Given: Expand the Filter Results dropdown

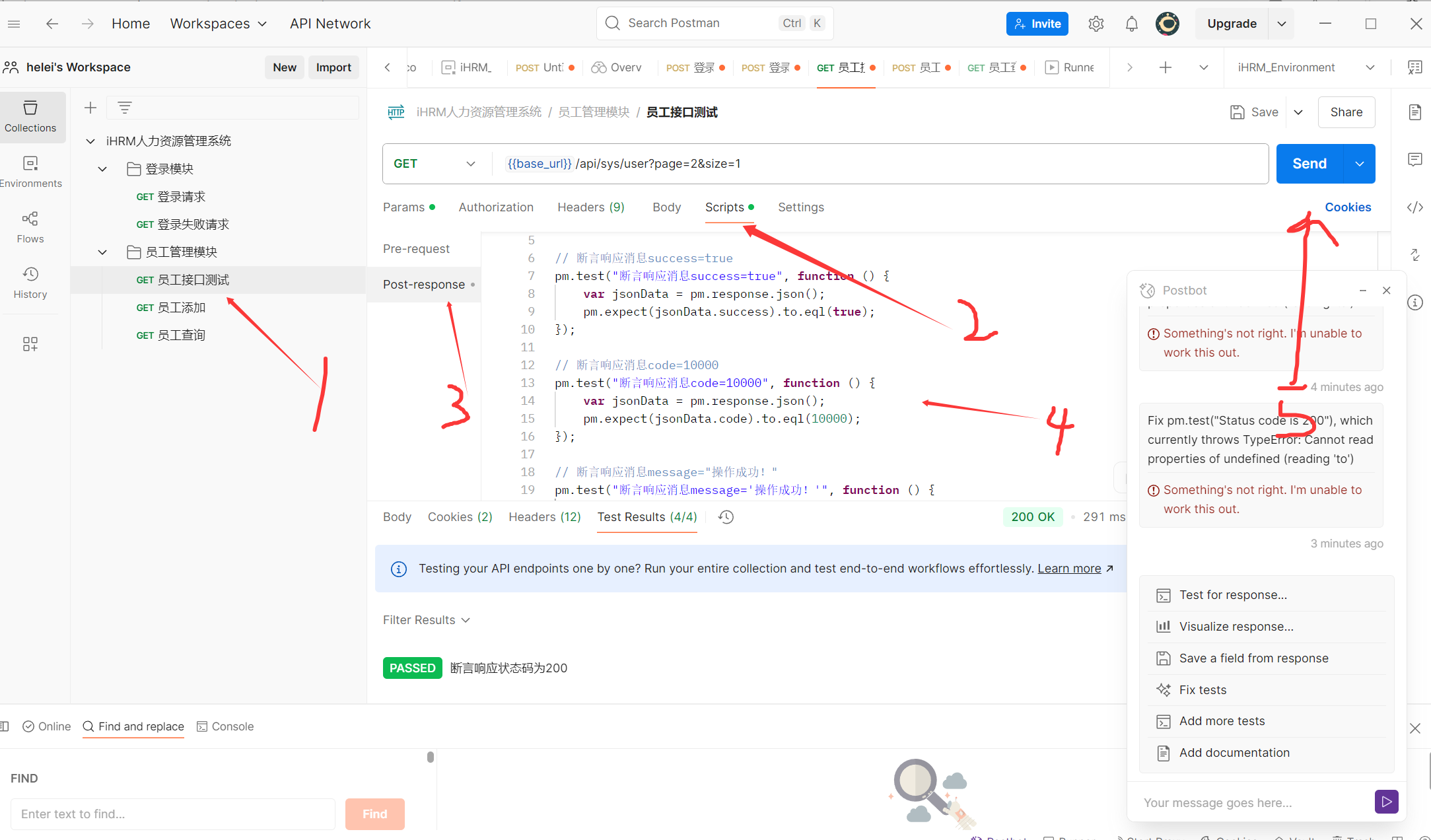Looking at the screenshot, I should coord(426,620).
